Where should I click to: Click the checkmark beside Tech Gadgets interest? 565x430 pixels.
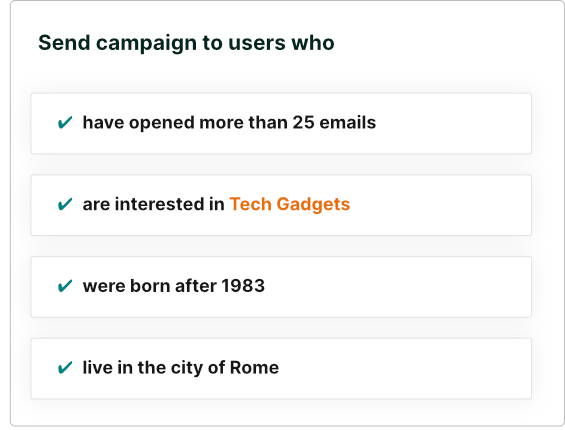65,204
